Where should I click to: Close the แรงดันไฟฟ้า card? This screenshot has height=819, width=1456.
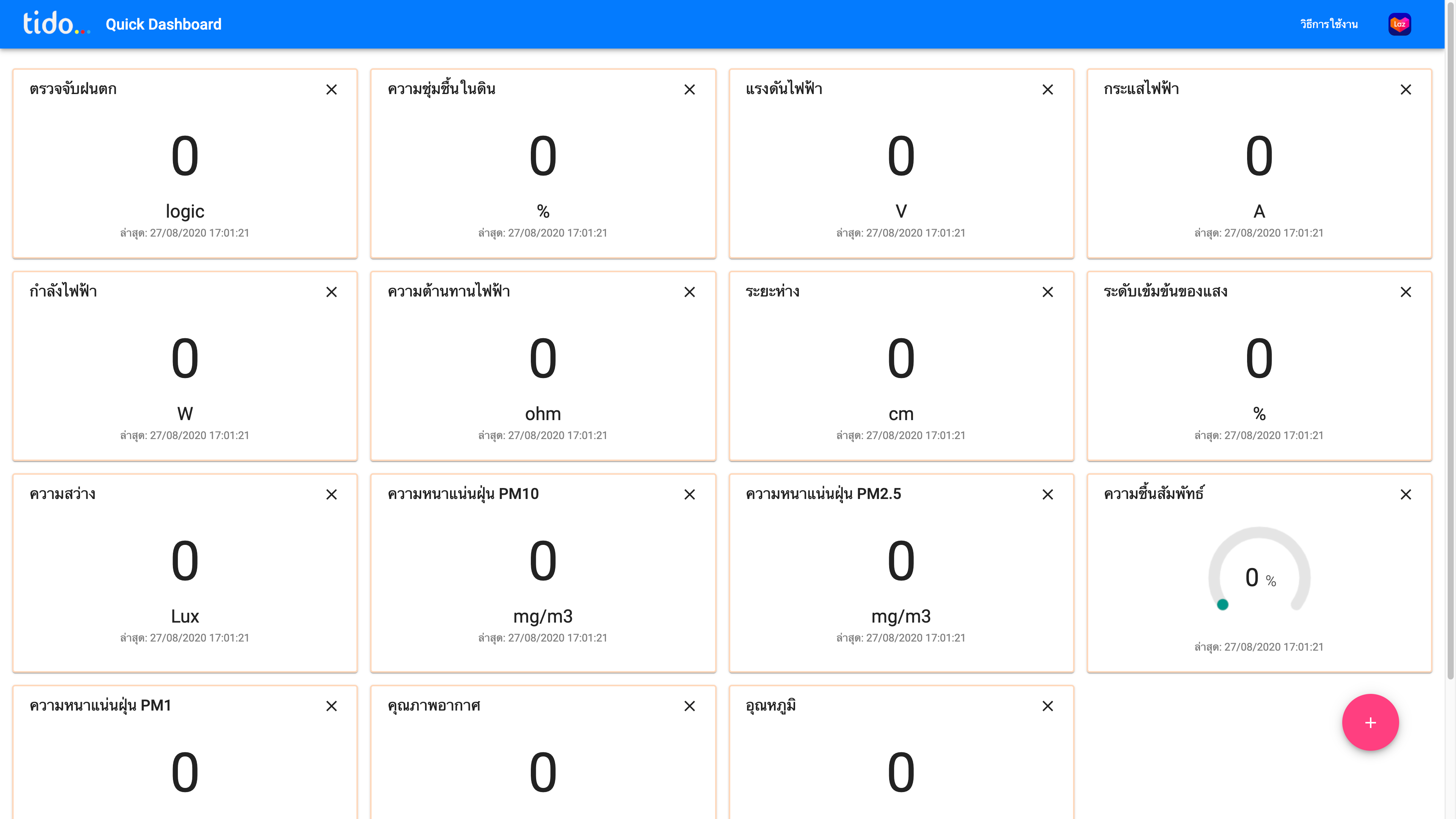[x=1047, y=89]
